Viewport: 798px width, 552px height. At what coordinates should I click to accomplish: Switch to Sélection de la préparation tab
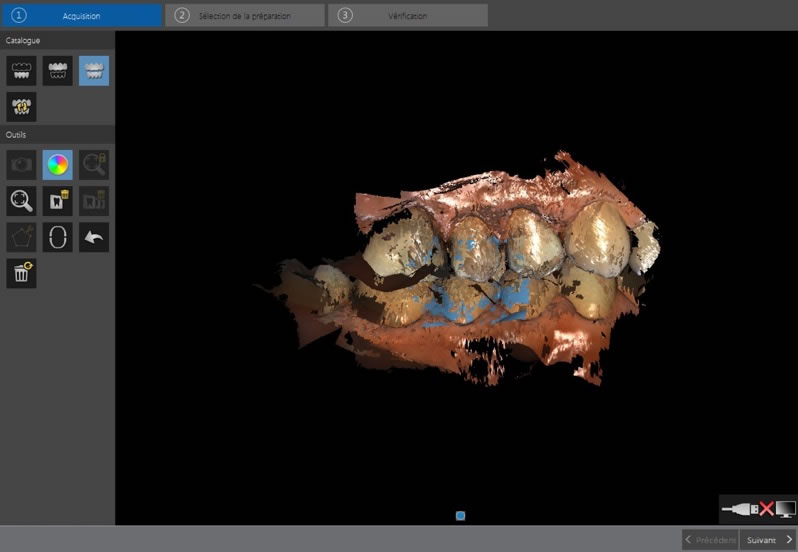[x=244, y=15]
